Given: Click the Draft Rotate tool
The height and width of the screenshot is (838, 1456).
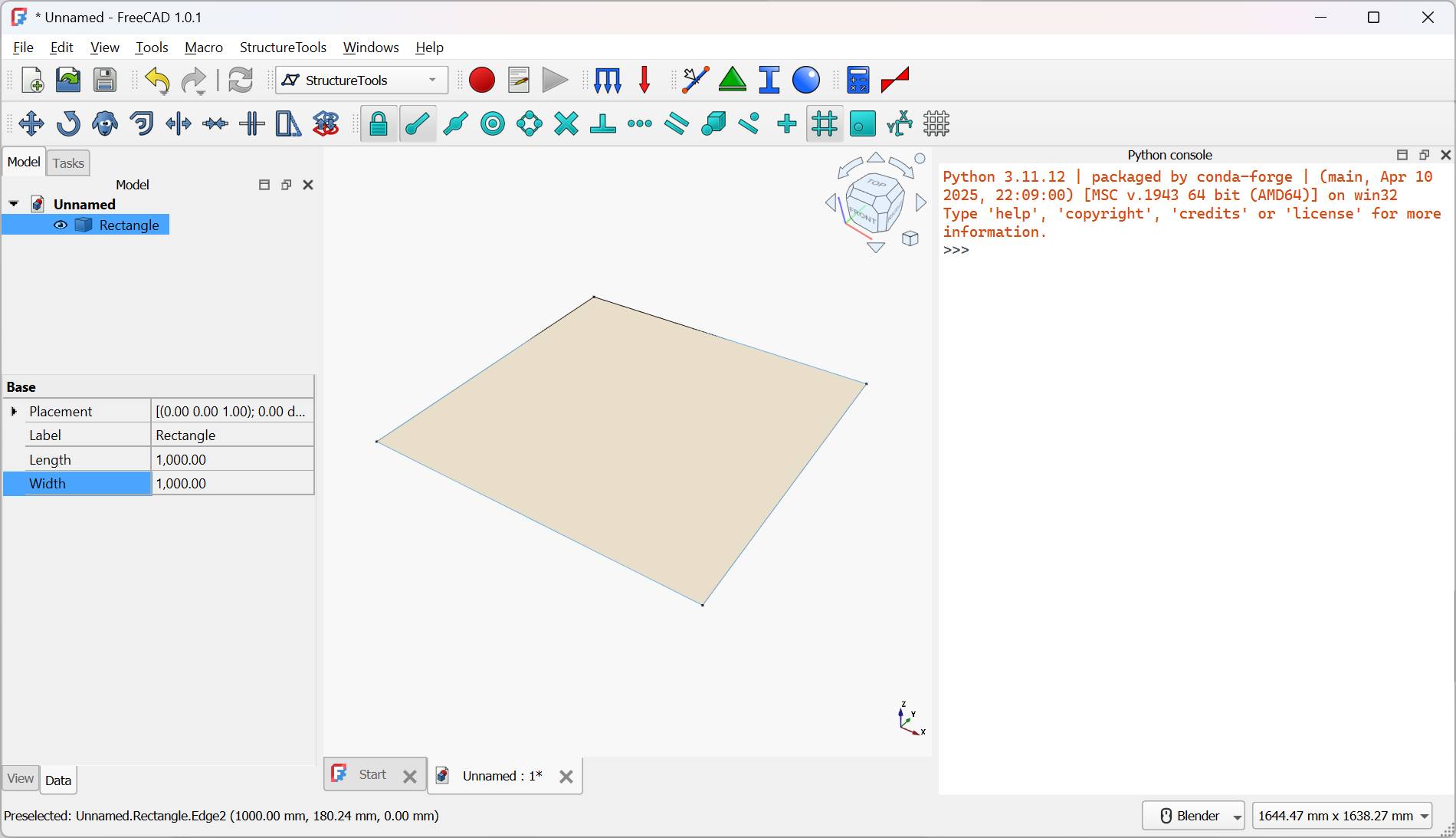Looking at the screenshot, I should click(x=68, y=123).
